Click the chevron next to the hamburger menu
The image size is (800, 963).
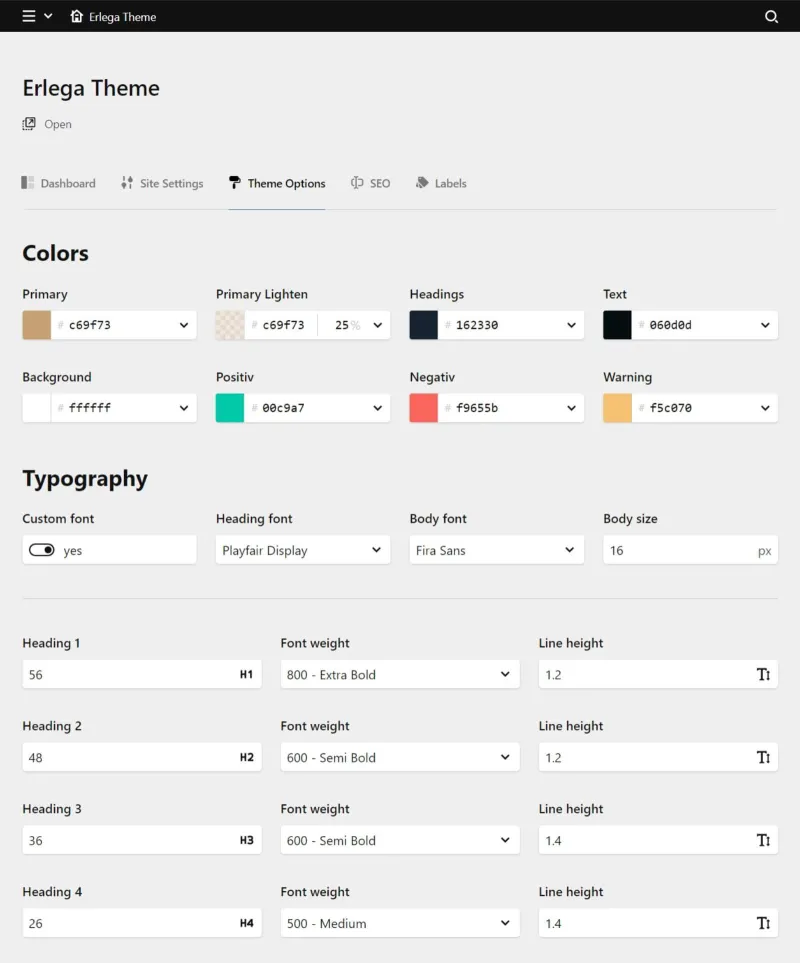point(47,16)
